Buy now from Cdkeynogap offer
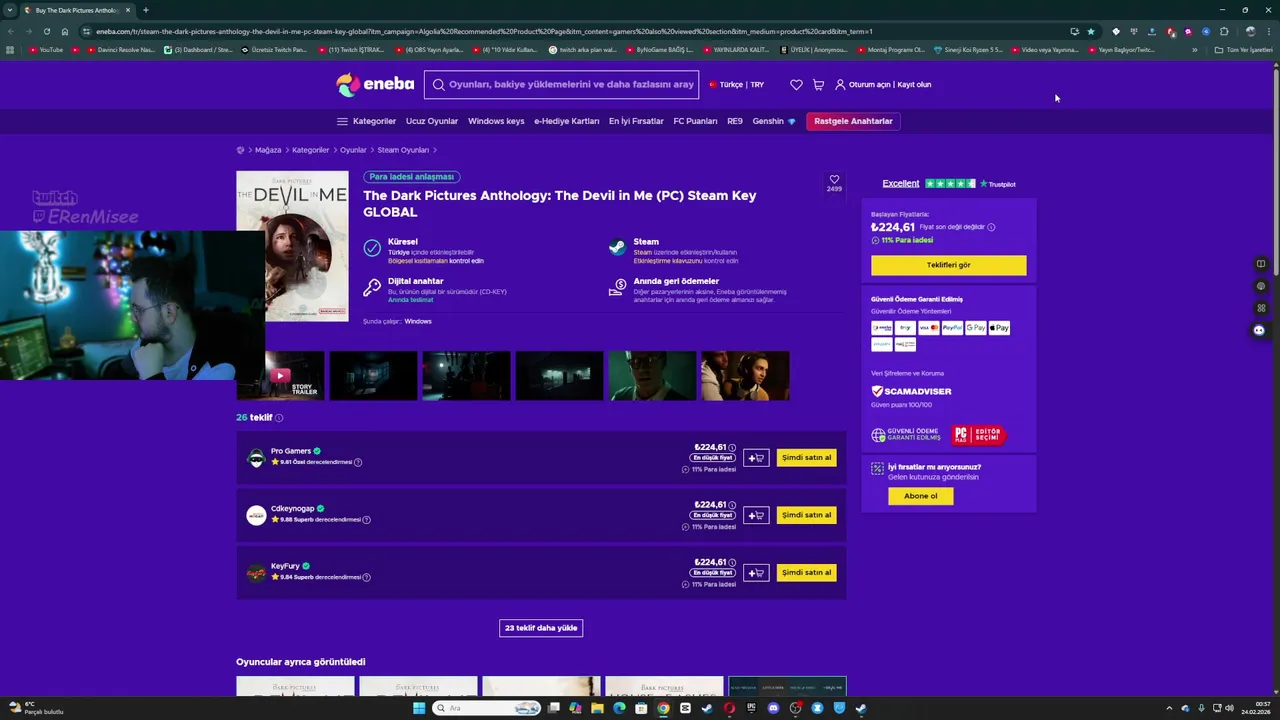This screenshot has height=720, width=1280. click(806, 515)
